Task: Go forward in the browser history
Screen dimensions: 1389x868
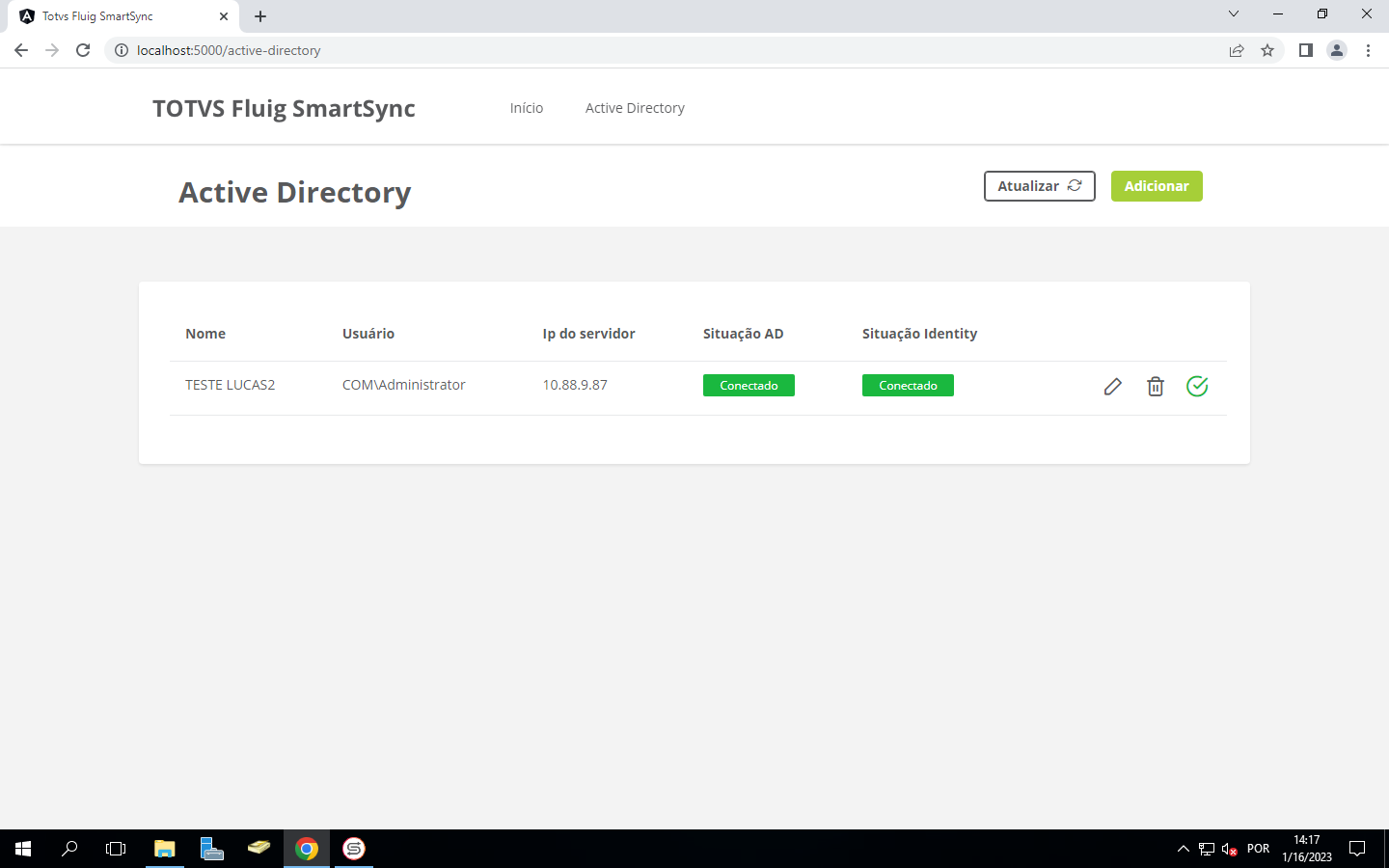Action: (x=52, y=50)
